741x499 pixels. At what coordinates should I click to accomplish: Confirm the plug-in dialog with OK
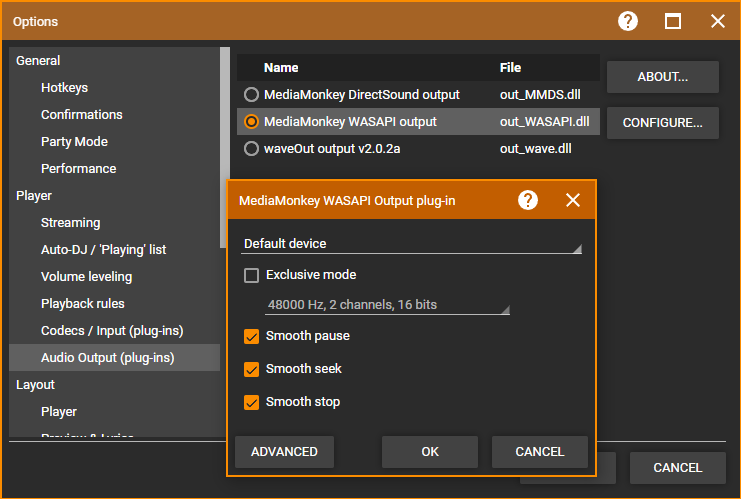click(430, 452)
